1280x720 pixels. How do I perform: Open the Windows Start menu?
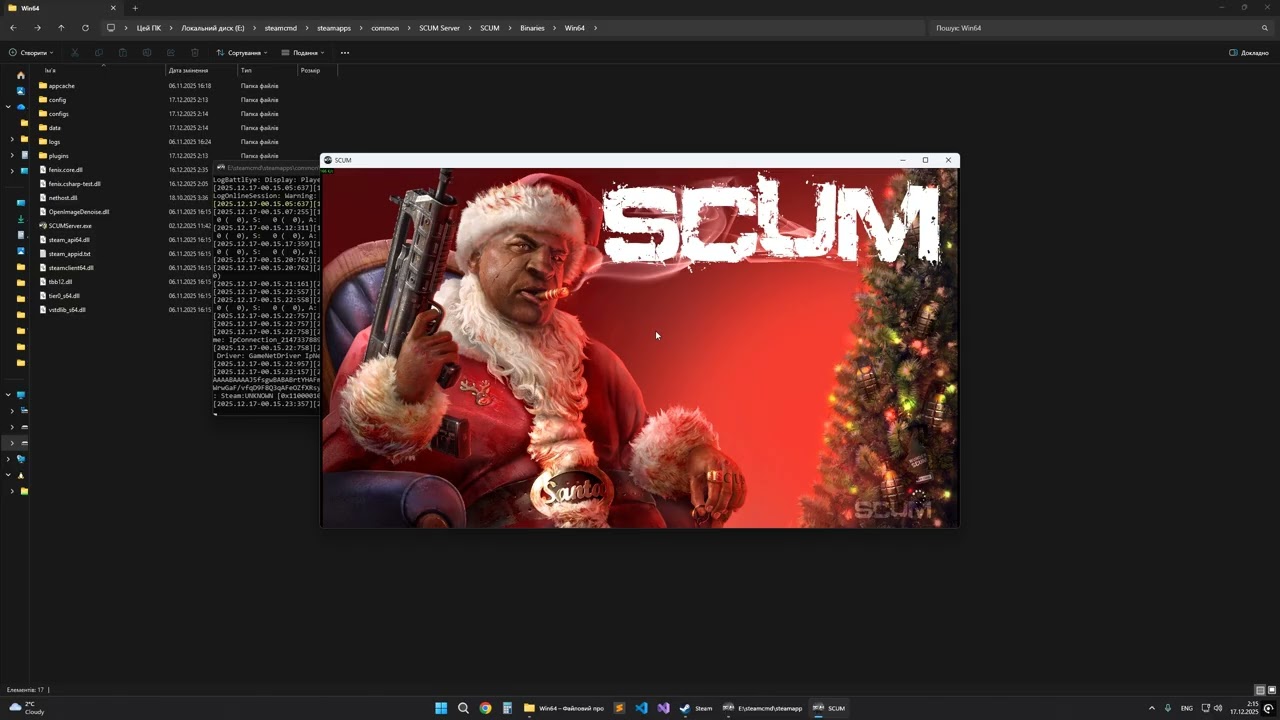click(x=441, y=708)
